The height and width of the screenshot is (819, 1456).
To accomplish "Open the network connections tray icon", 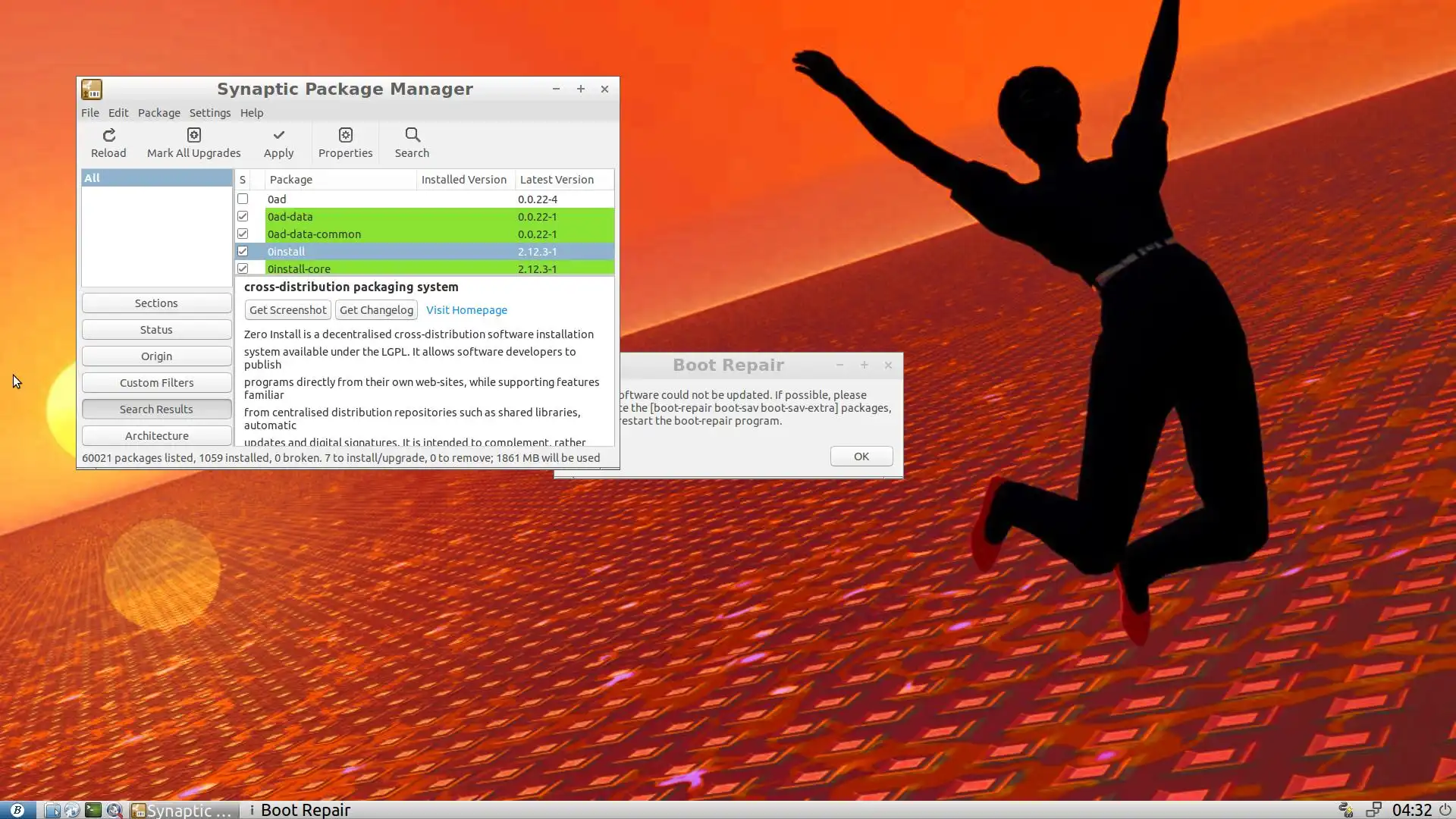I will click(x=1373, y=810).
